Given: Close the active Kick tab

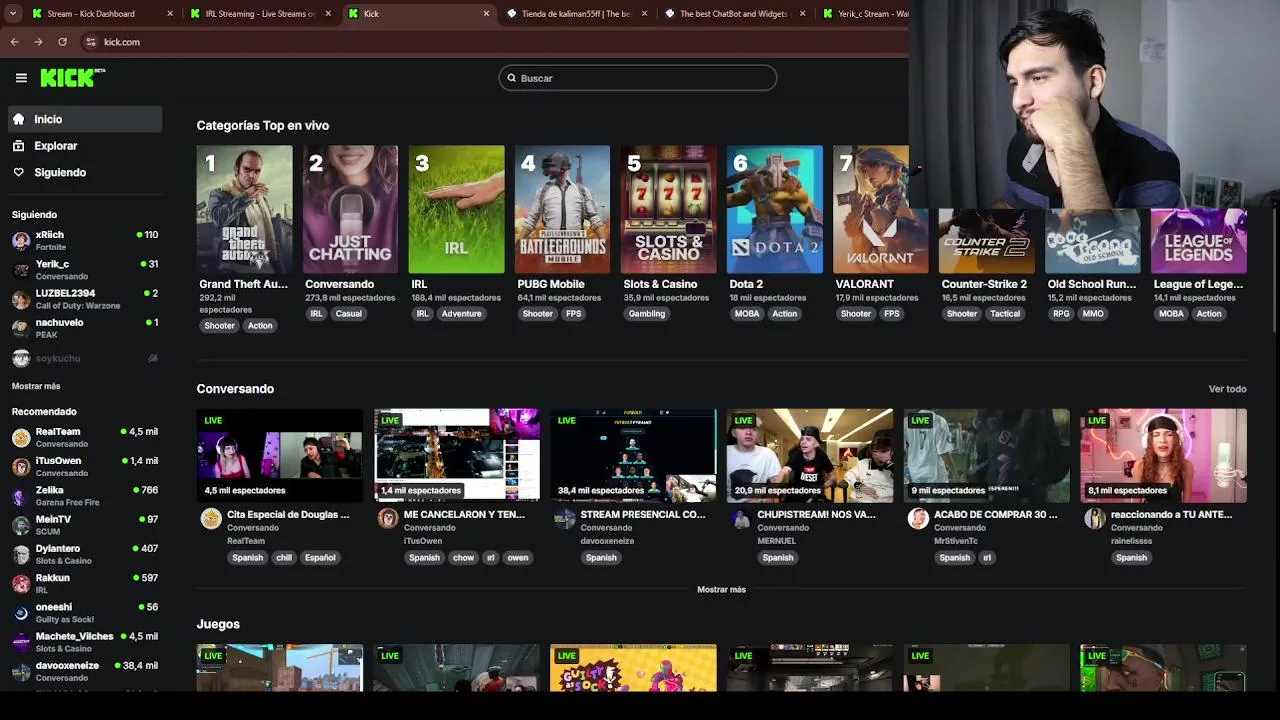Looking at the screenshot, I should tap(486, 14).
